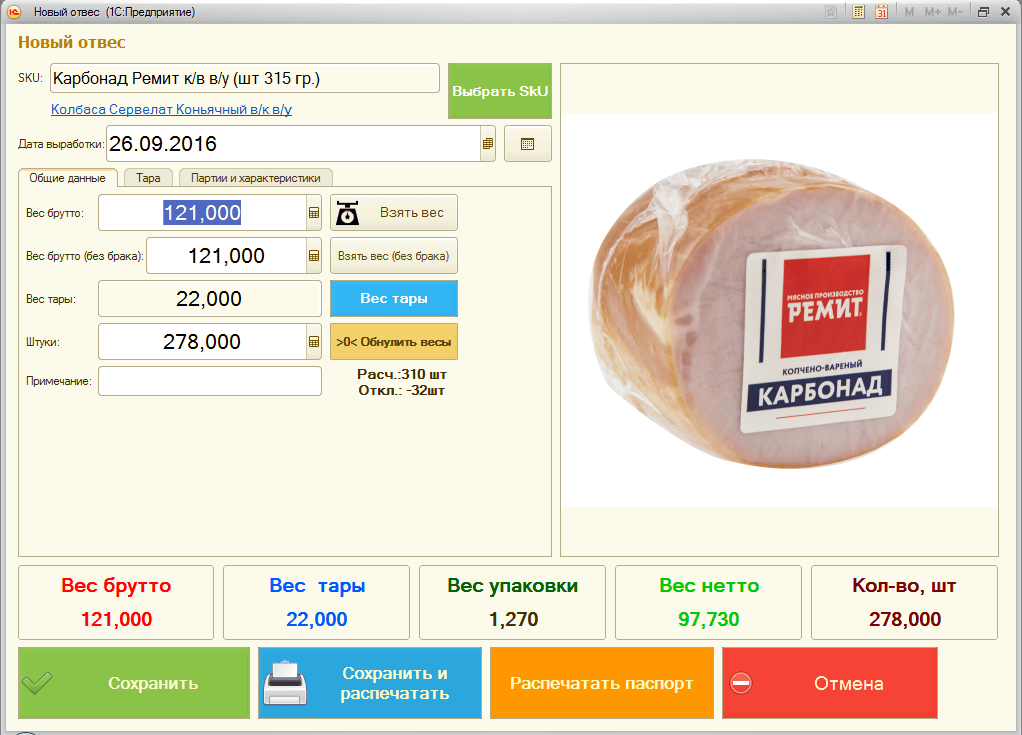Viewport: 1022px width, 735px height.
Task: Restore the window with the restore button
Action: tap(984, 12)
